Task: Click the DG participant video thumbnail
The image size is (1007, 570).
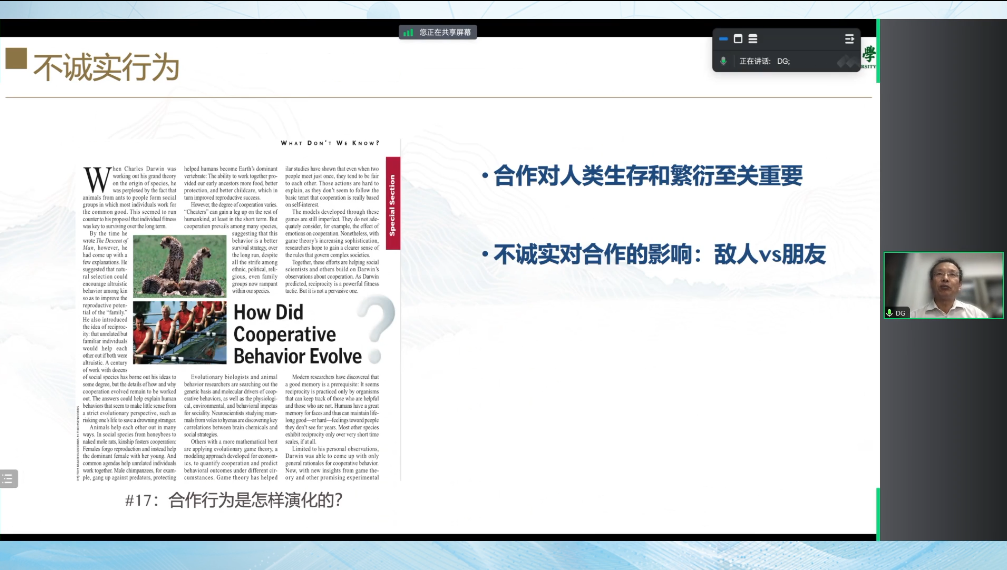Action: click(x=945, y=285)
